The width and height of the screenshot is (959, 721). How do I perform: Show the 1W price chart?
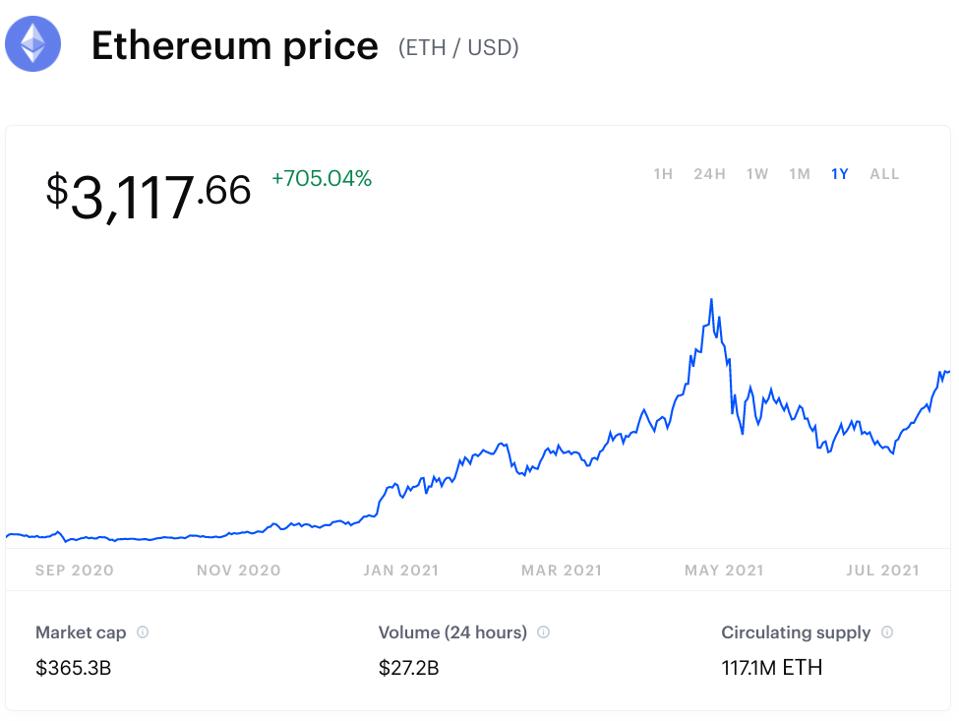pyautogui.click(x=757, y=174)
